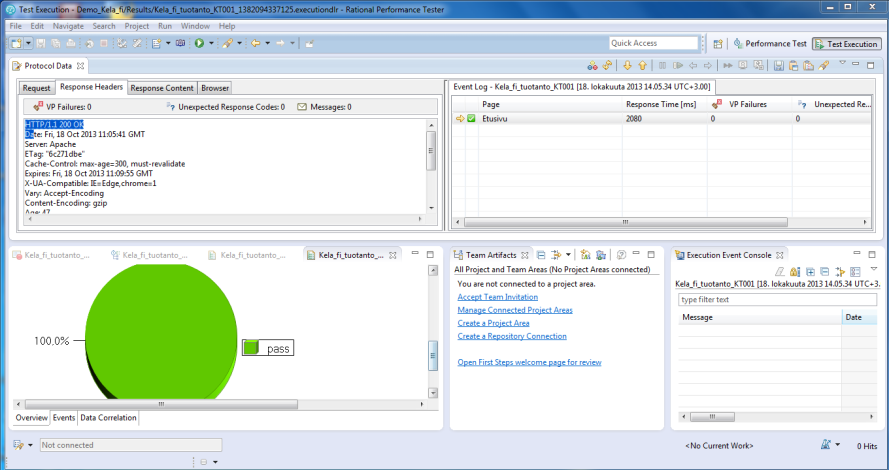Click the VP Failures column header in Event Log
Image resolution: width=889 pixels, height=470 pixels.
[x=748, y=104]
